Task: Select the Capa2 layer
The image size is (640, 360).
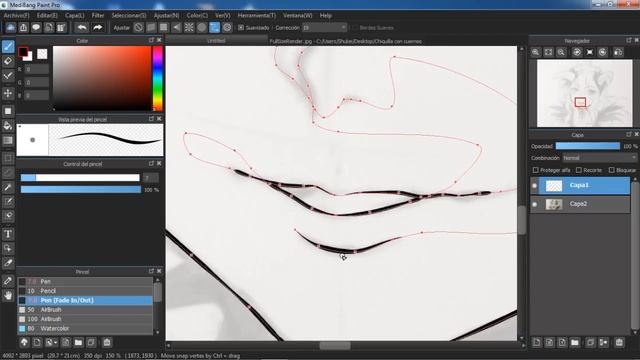Action: (x=580, y=204)
